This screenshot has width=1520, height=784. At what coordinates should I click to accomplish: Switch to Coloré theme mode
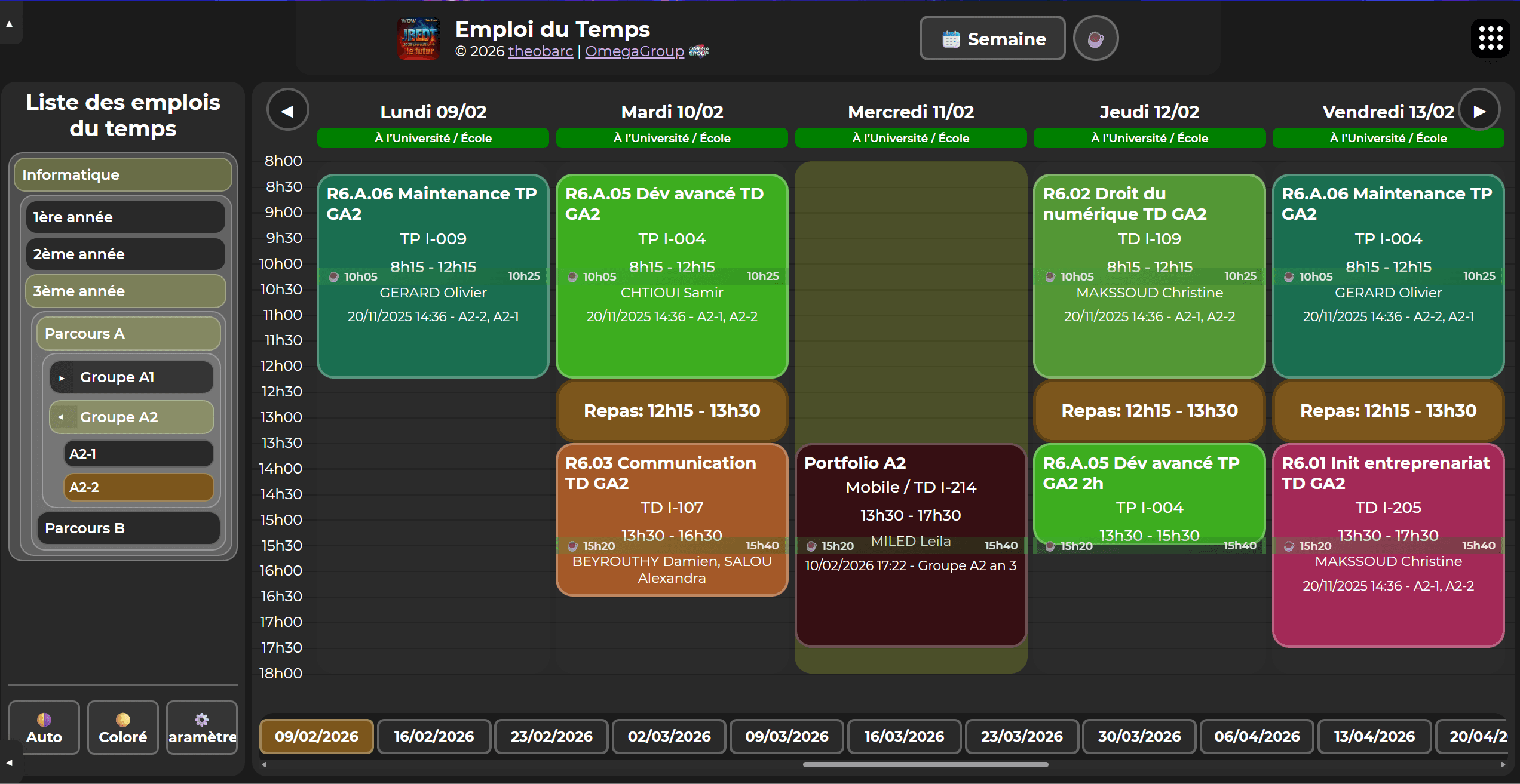(x=123, y=728)
